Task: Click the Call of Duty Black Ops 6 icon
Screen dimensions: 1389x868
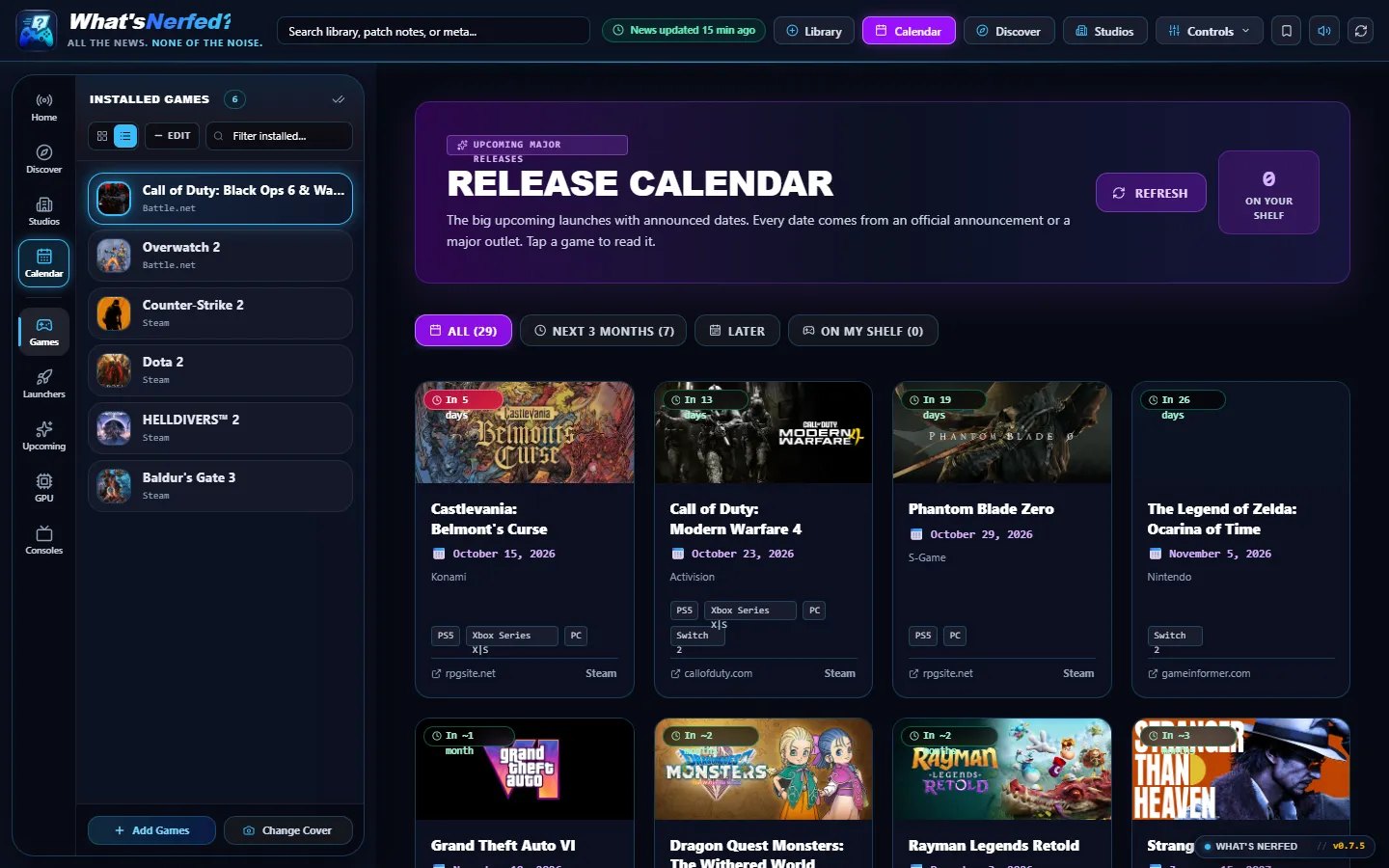Action: [114, 199]
